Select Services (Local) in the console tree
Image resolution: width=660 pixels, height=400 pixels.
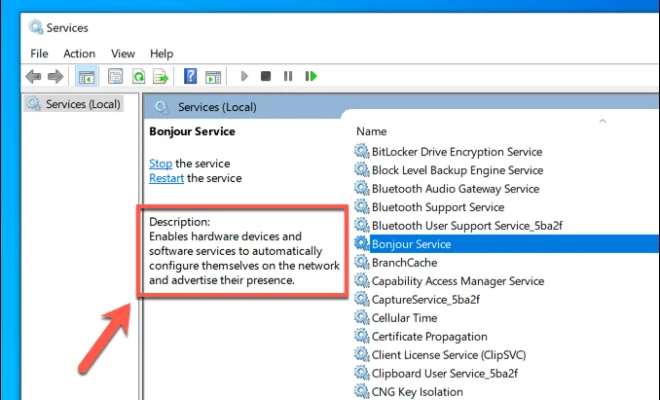click(74, 104)
